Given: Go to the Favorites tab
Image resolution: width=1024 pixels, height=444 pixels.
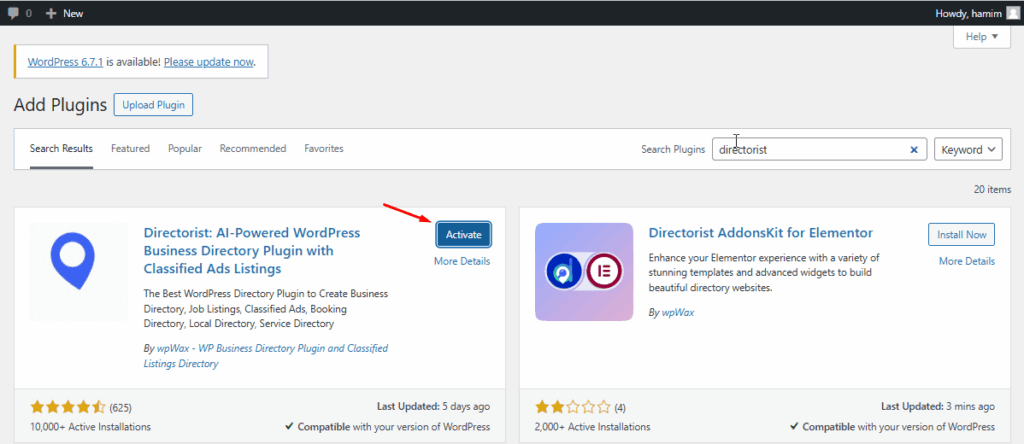Looking at the screenshot, I should [323, 149].
